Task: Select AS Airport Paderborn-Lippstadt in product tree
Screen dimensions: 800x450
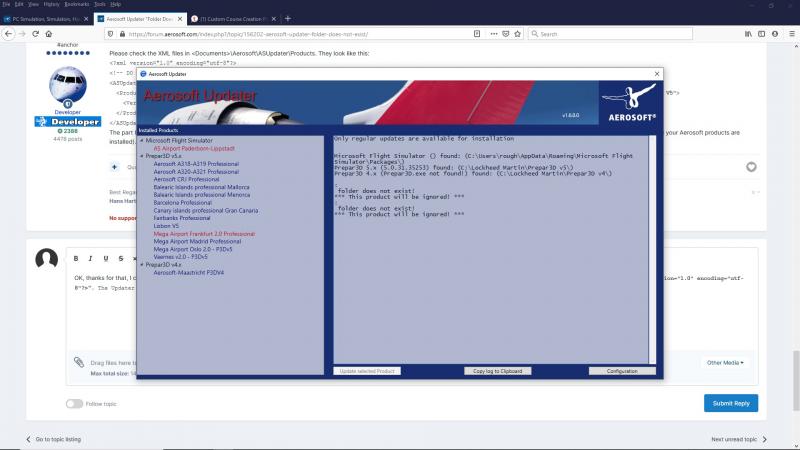Action: click(194, 148)
